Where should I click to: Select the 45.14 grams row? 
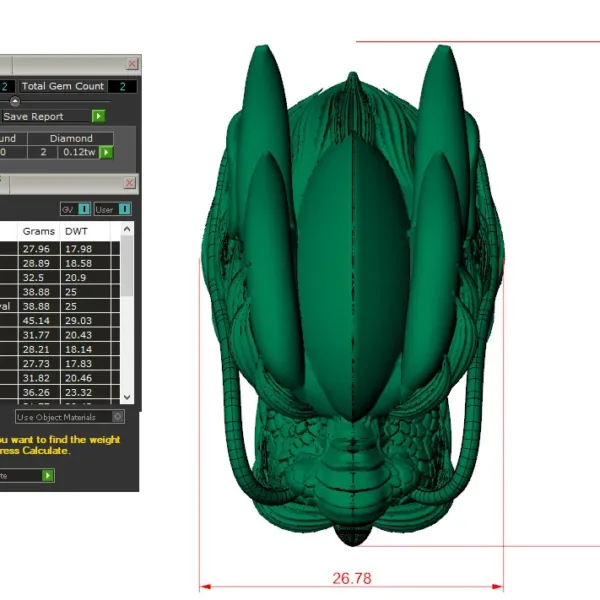coord(60,321)
